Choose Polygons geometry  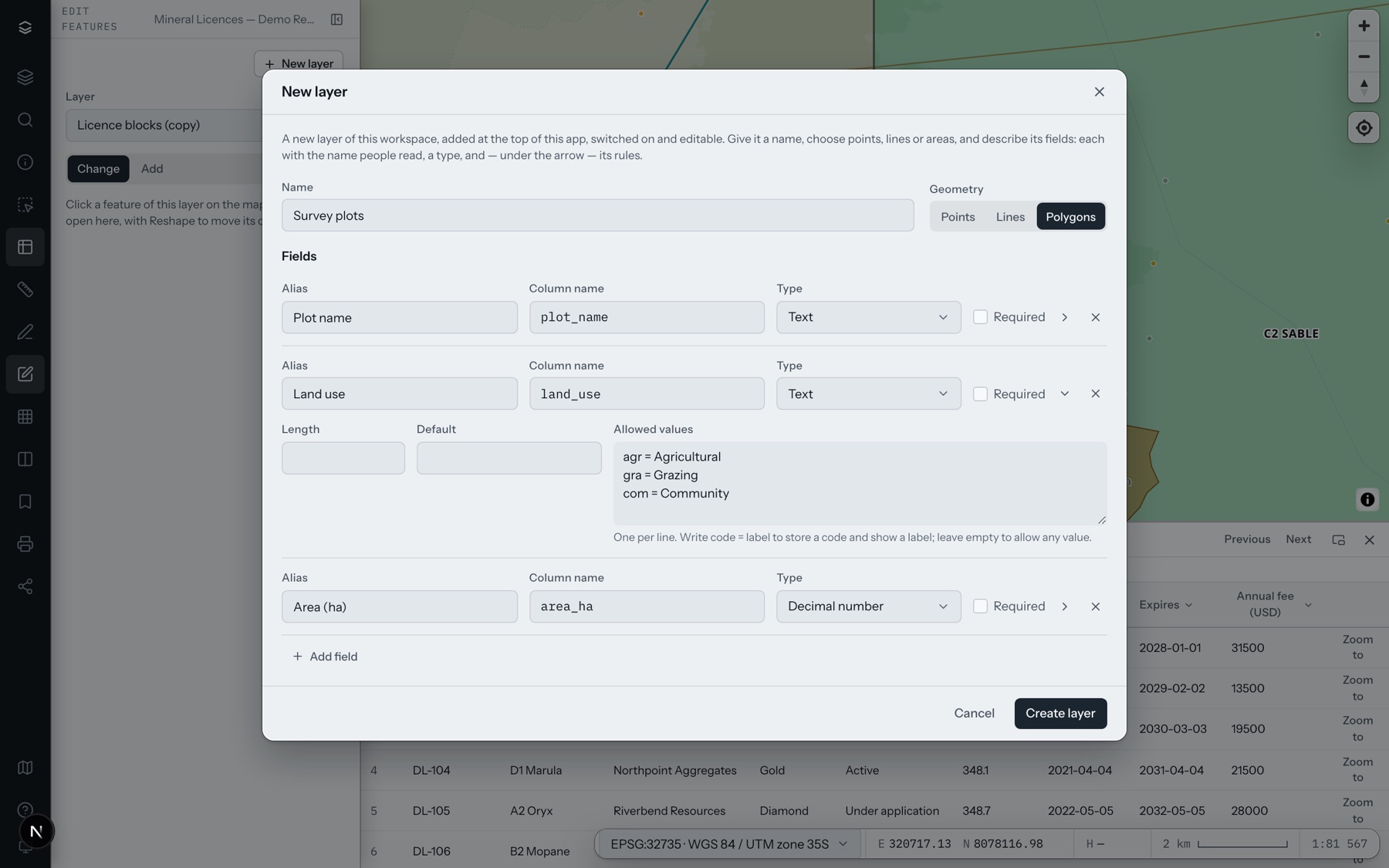coord(1070,217)
